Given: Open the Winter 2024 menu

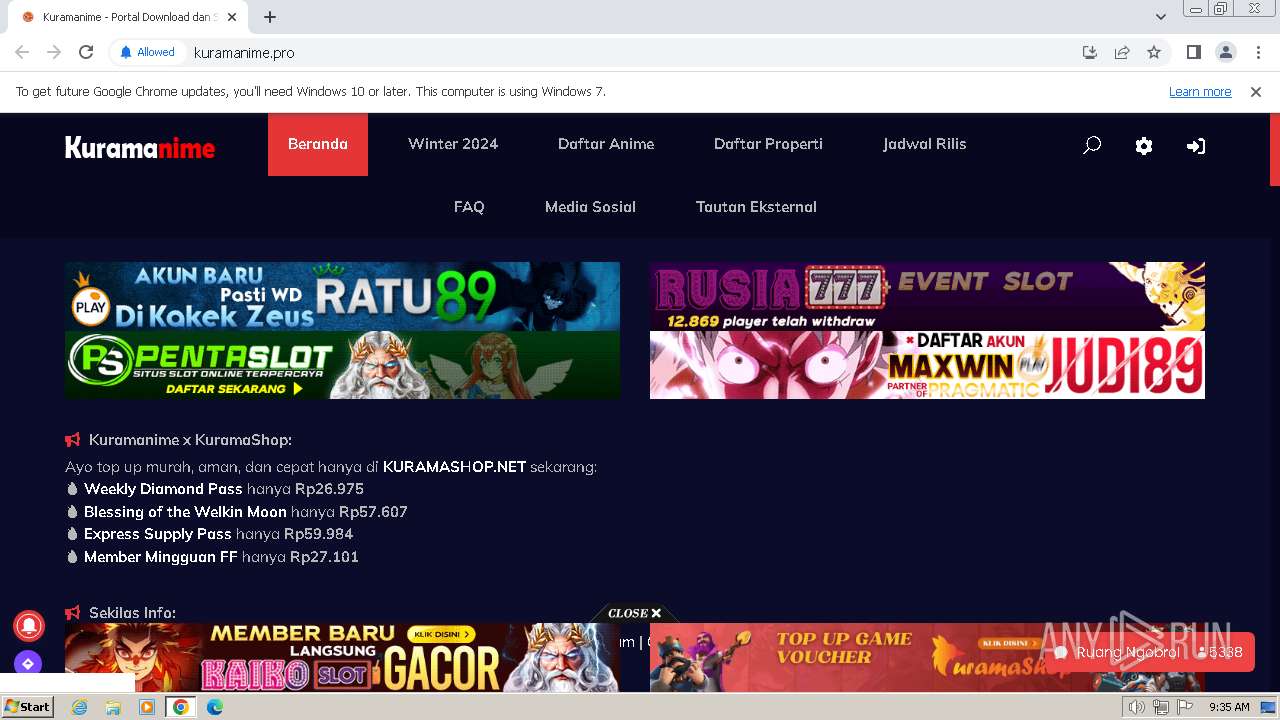Looking at the screenshot, I should [453, 144].
